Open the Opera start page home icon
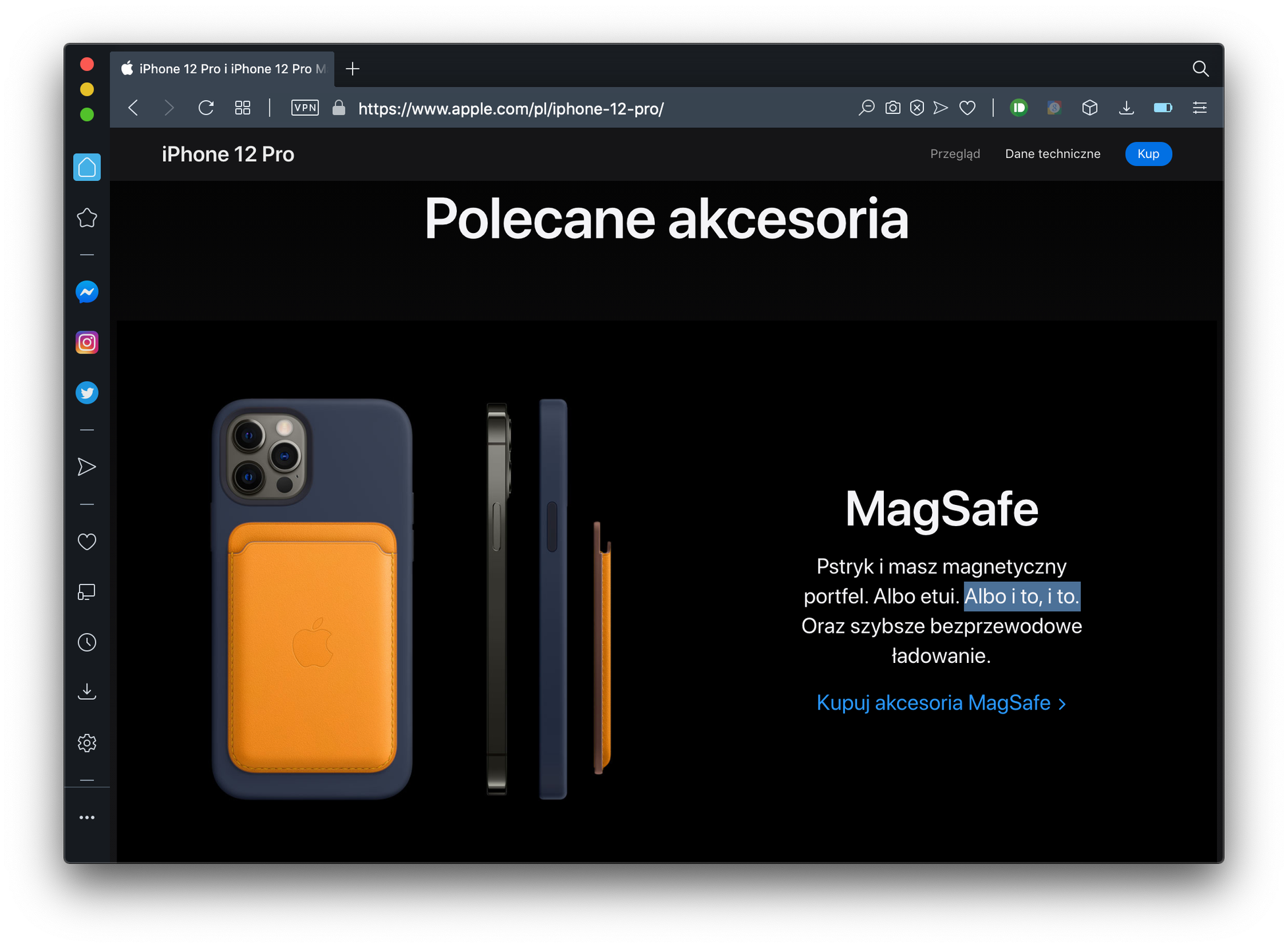This screenshot has width=1288, height=948. (87, 167)
